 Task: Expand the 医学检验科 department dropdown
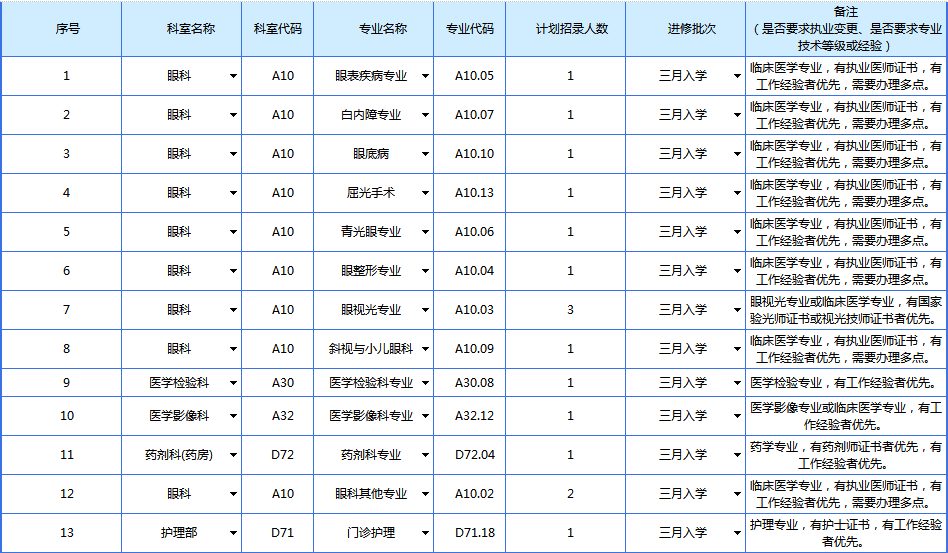pos(233,383)
